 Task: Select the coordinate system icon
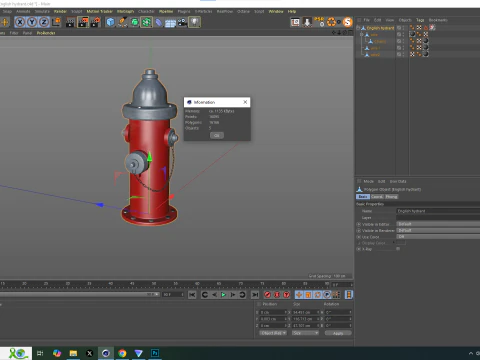tap(56, 22)
